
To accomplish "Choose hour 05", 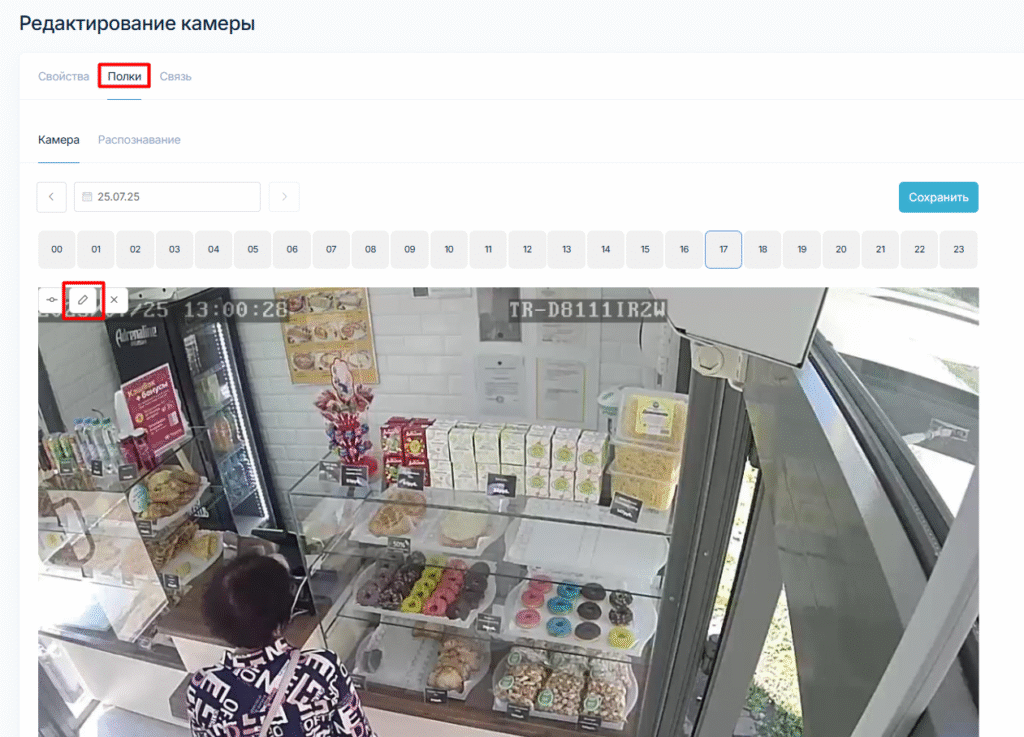I will tap(253, 249).
